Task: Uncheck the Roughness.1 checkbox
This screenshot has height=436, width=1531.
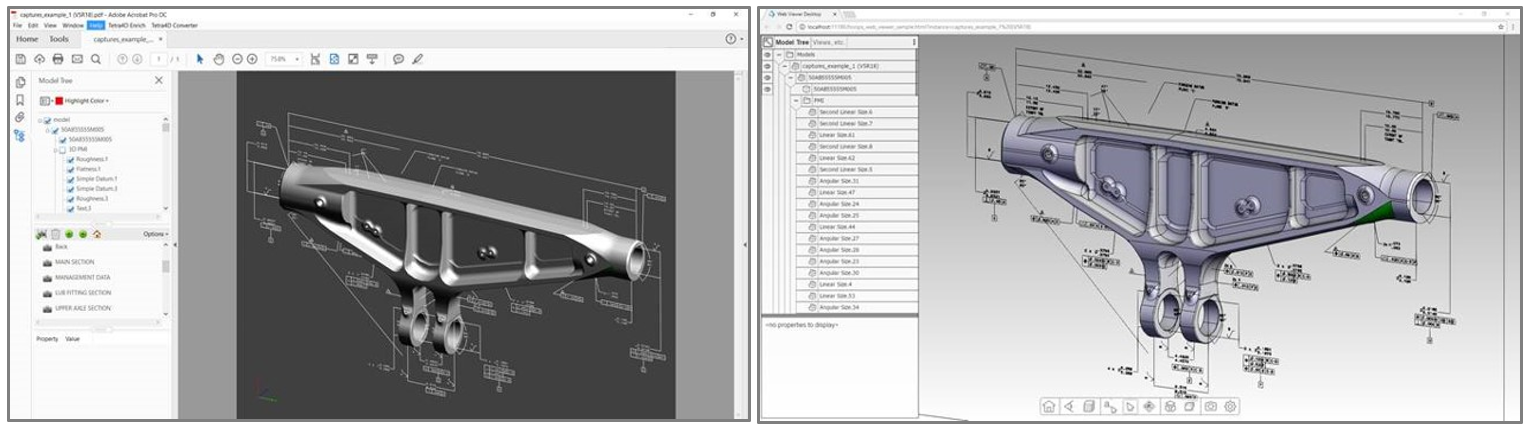Action: pos(70,159)
